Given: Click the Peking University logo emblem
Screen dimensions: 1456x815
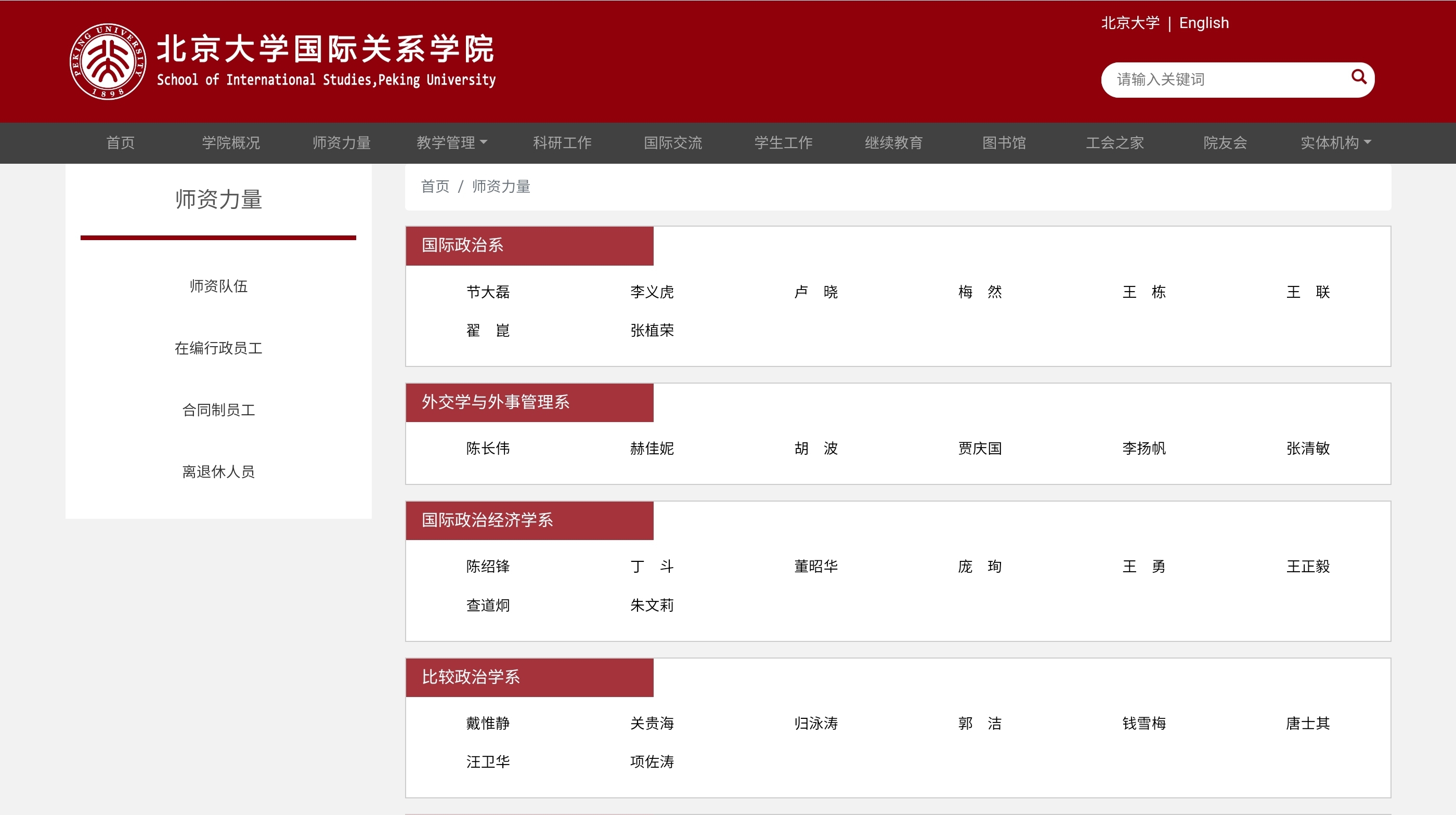Looking at the screenshot, I should click(x=108, y=61).
